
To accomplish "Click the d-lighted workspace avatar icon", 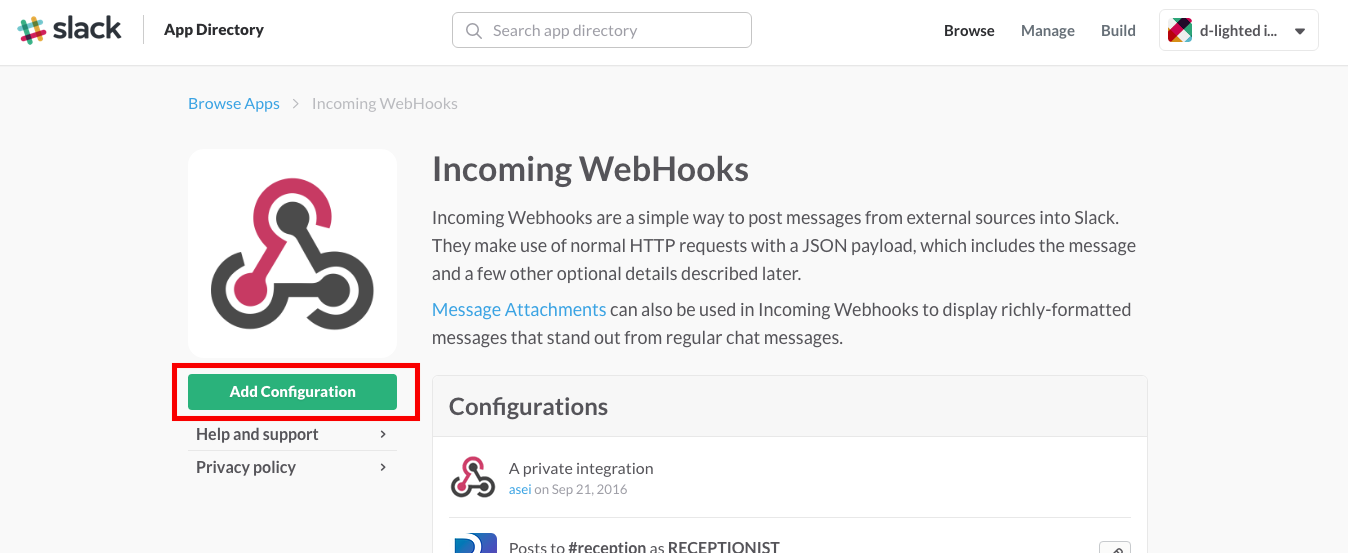I will pyautogui.click(x=1180, y=31).
